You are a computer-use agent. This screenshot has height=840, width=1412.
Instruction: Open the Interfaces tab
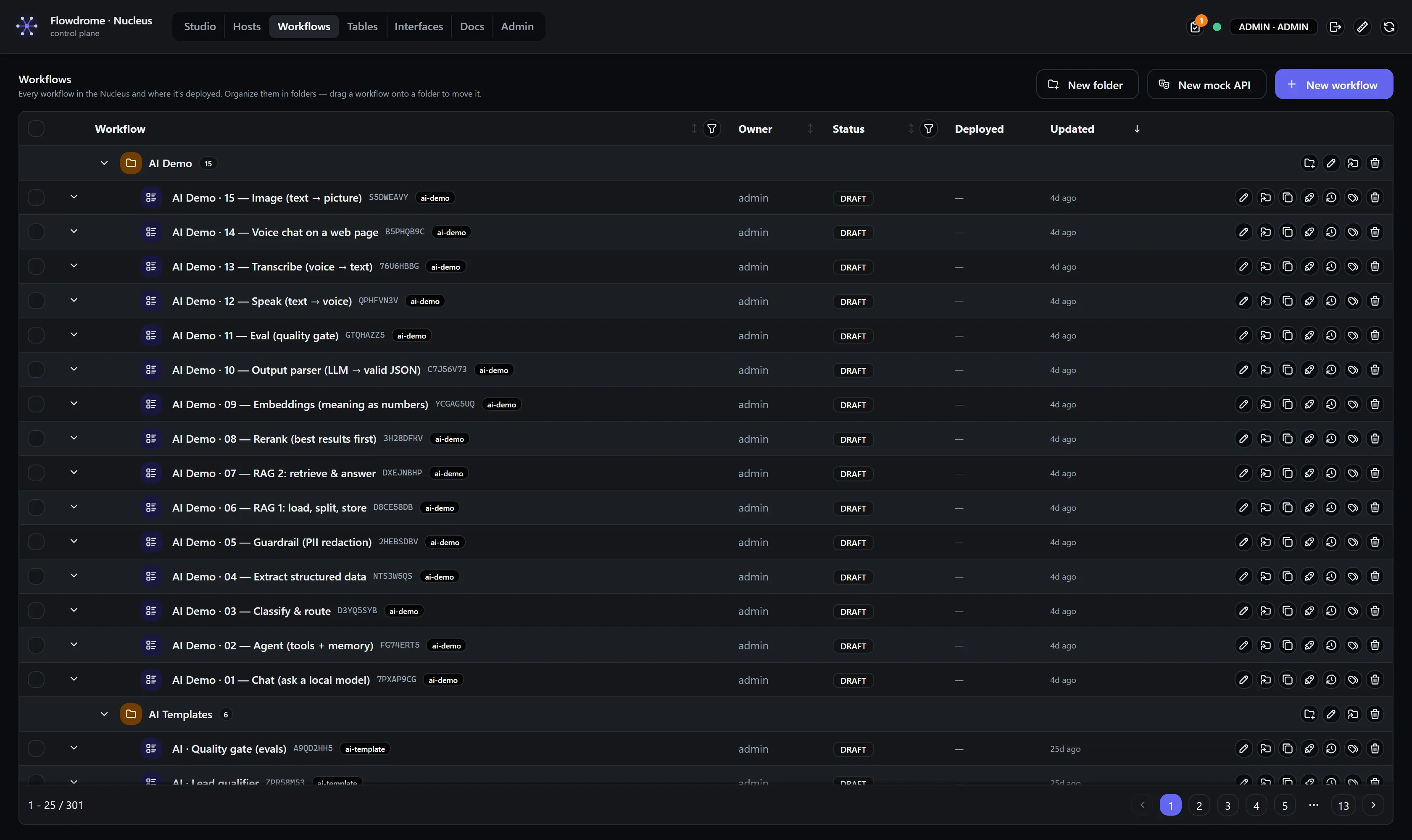coord(419,26)
